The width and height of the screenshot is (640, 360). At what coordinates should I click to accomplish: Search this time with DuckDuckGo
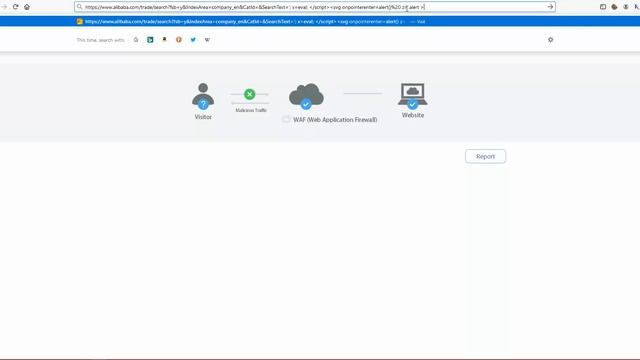click(x=179, y=40)
